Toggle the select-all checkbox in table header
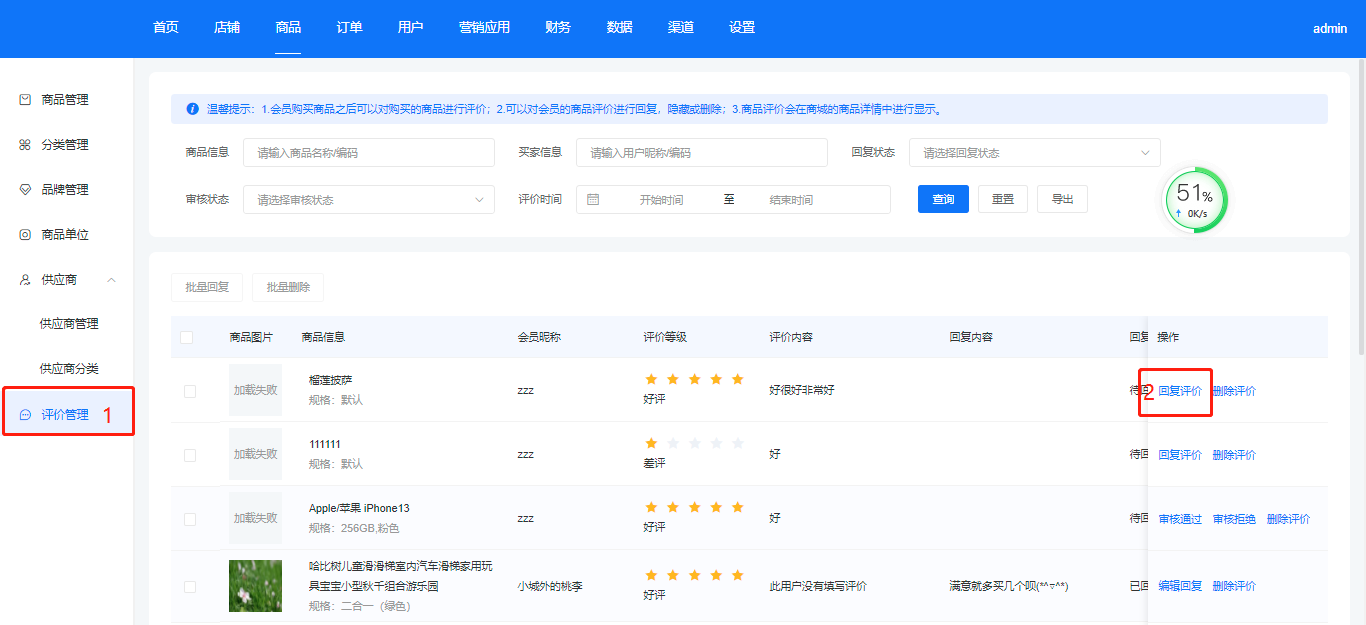Screen dimensions: 1366x625 click(187, 337)
